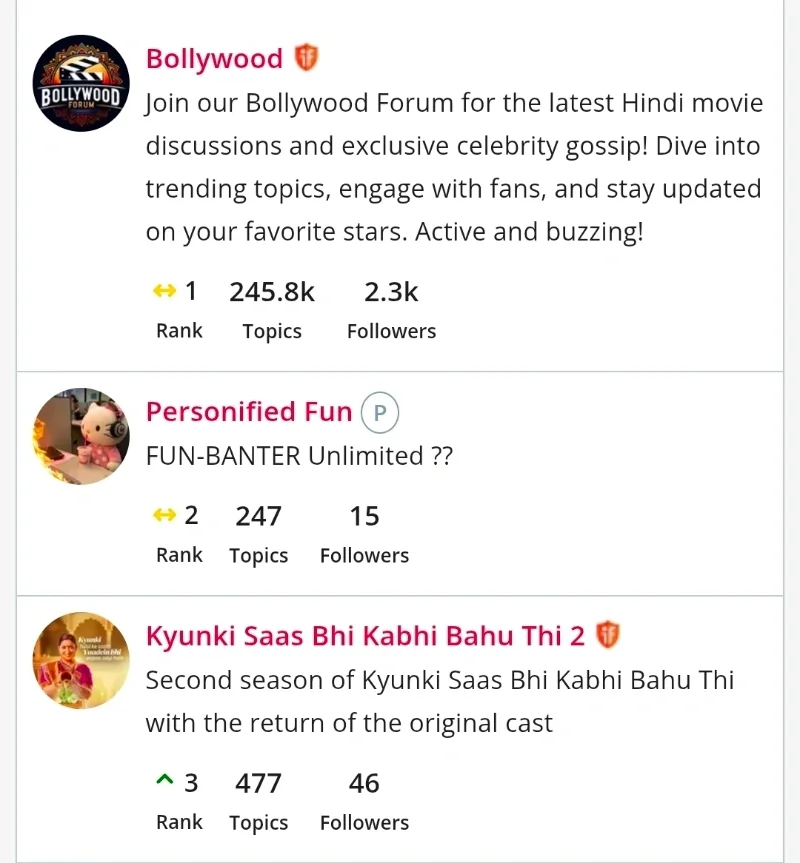Click the 15 followers count
800x863 pixels.
pyautogui.click(x=364, y=516)
